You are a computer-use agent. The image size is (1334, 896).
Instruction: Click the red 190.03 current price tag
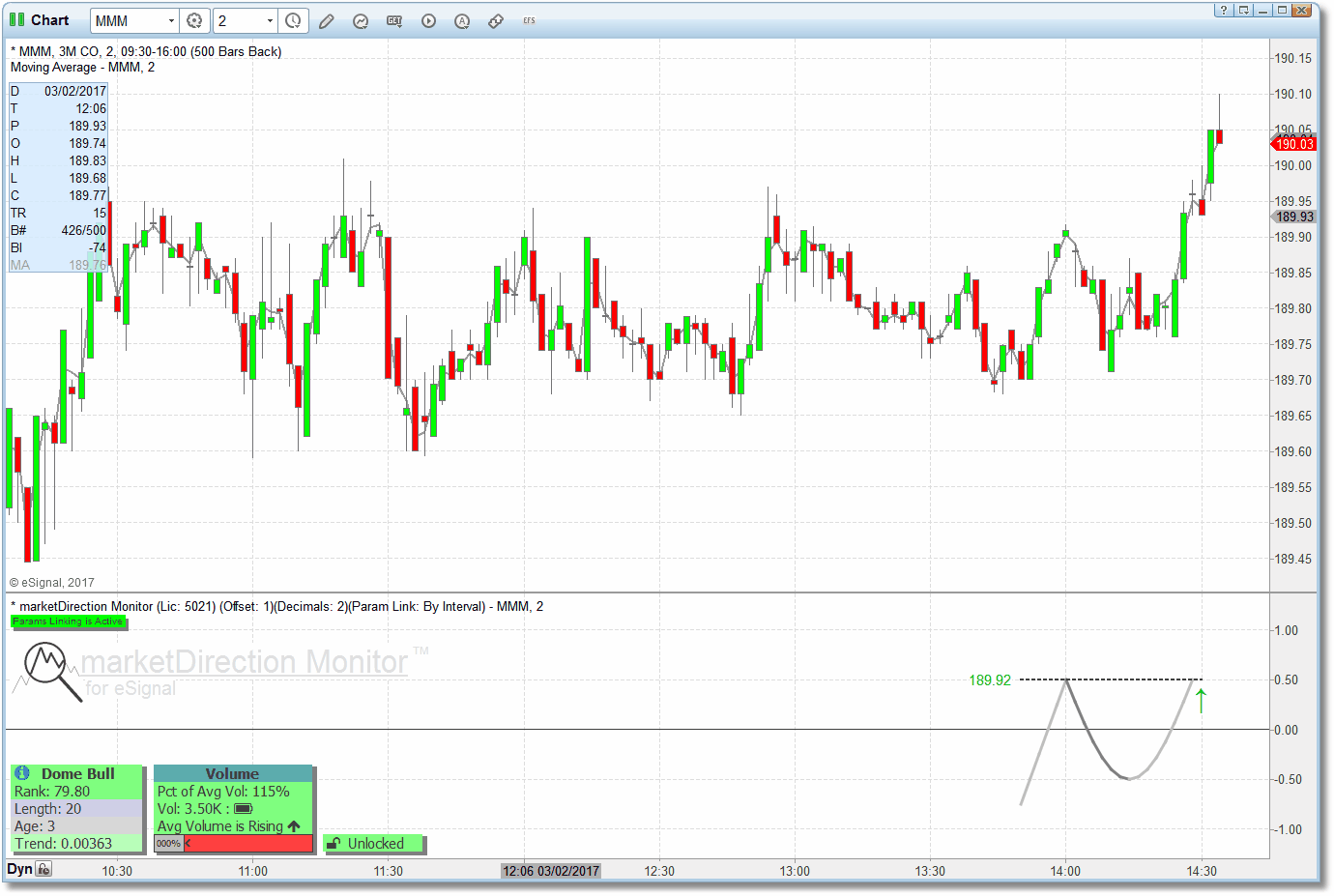pos(1294,144)
